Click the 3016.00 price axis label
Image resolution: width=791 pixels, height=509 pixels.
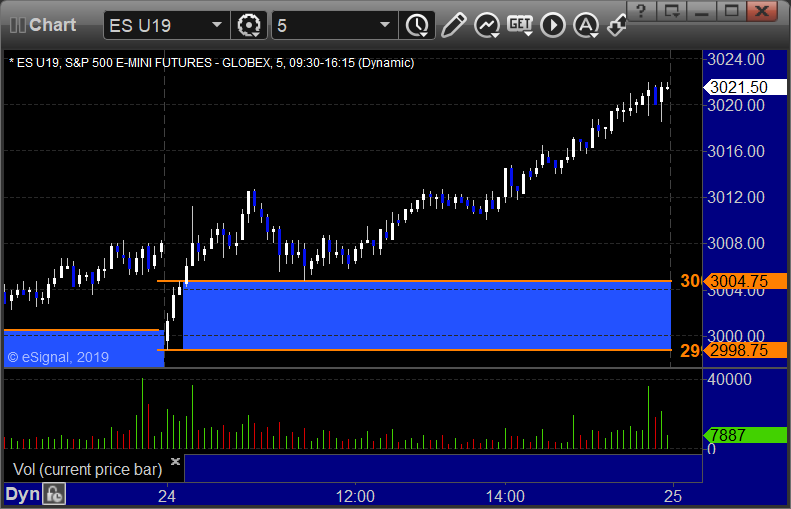(x=736, y=151)
